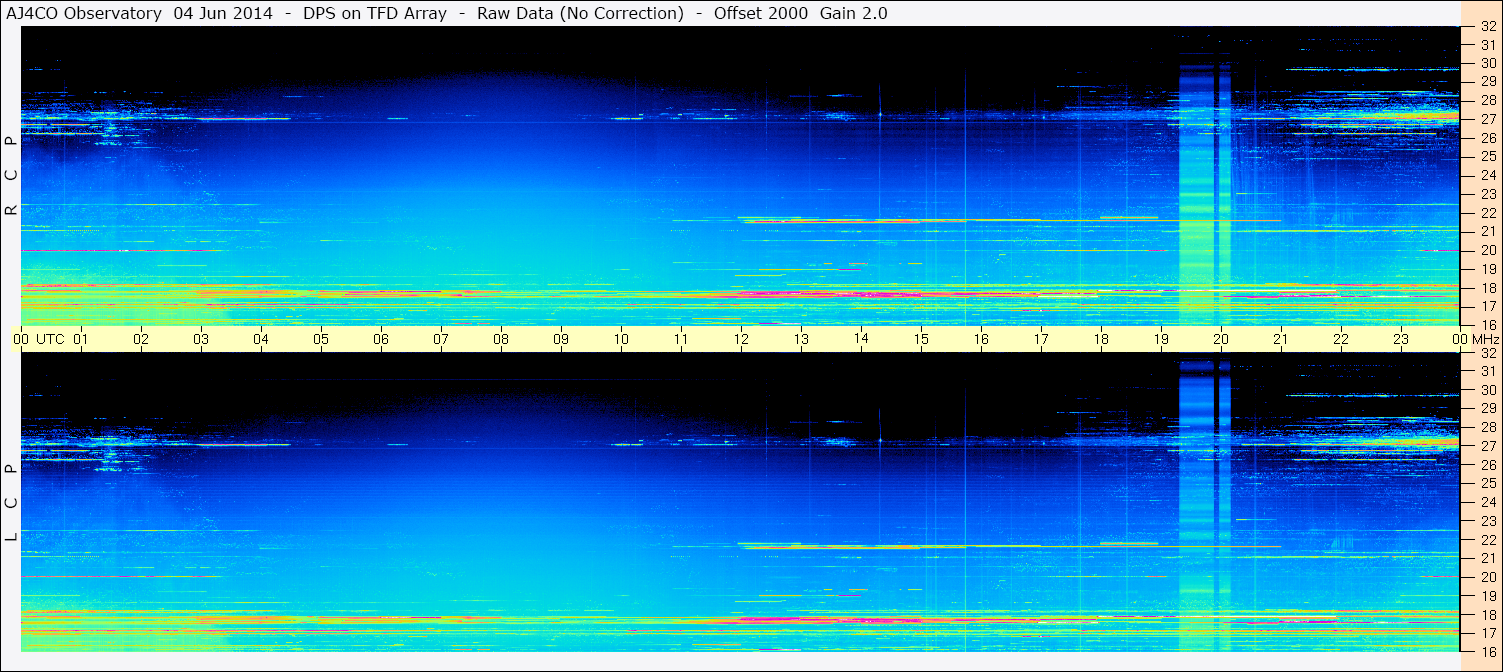Viewport: 1503px width, 672px height.
Task: Click 'Raw Data (No Correction)' header text
Action: coord(580,13)
